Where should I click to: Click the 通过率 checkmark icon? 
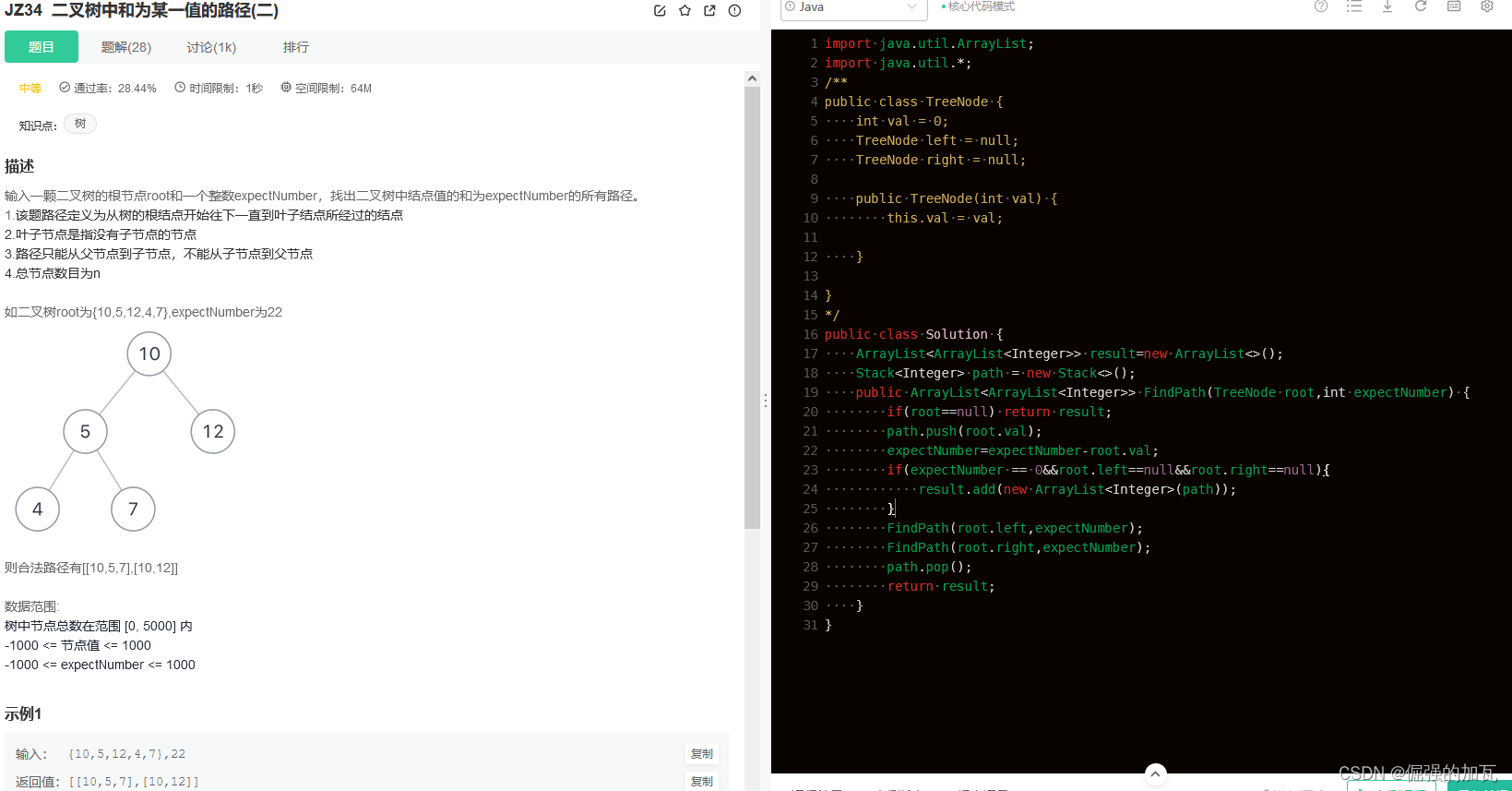coord(65,88)
